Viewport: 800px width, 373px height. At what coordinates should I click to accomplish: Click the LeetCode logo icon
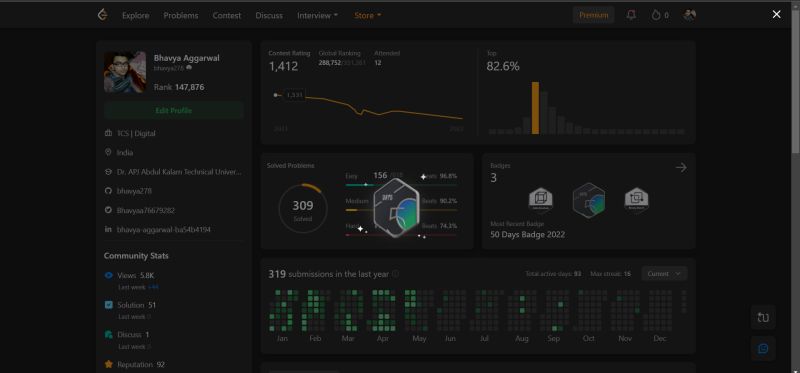102,15
